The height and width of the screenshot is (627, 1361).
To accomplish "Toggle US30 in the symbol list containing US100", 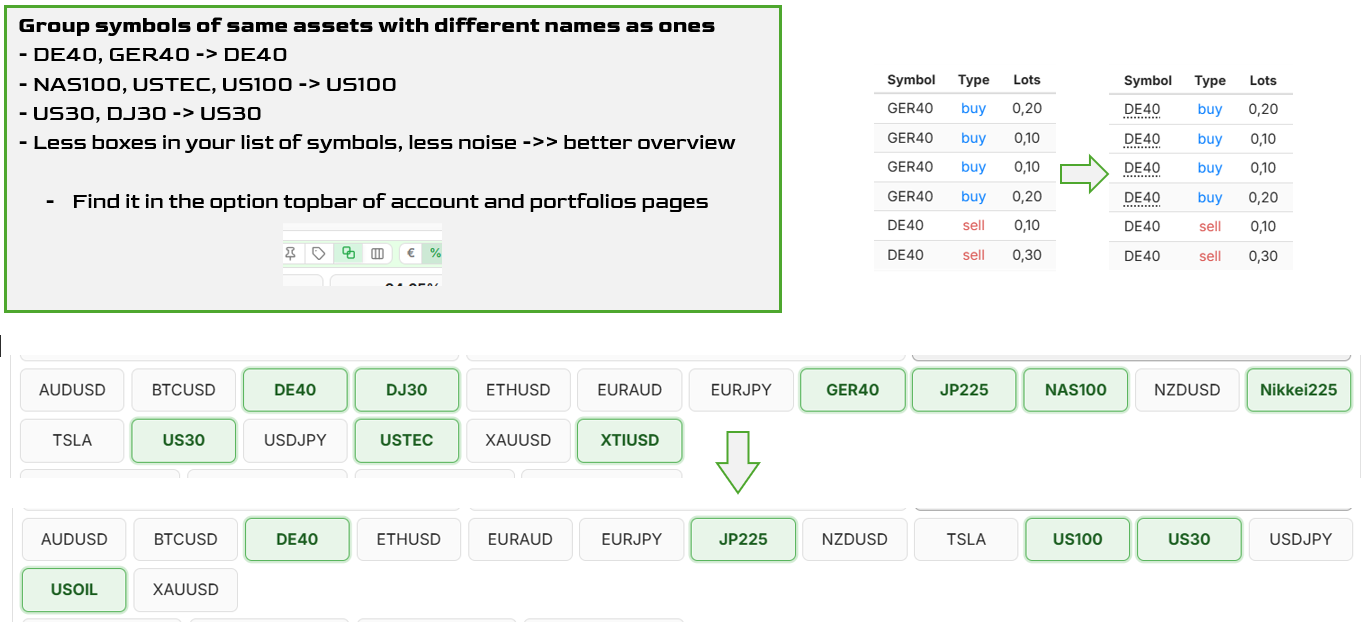I will click(x=1189, y=539).
